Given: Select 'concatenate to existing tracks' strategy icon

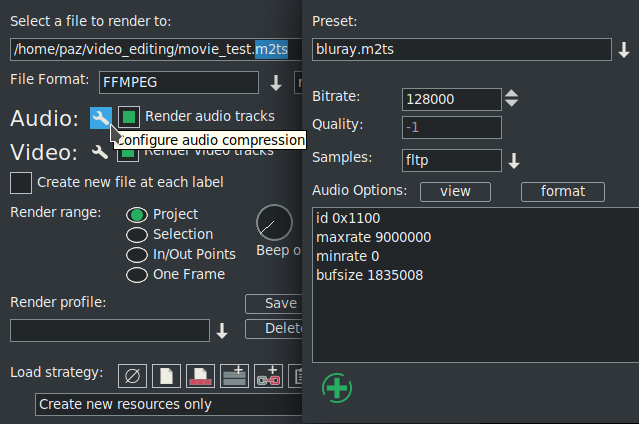Looking at the screenshot, I should (268, 376).
